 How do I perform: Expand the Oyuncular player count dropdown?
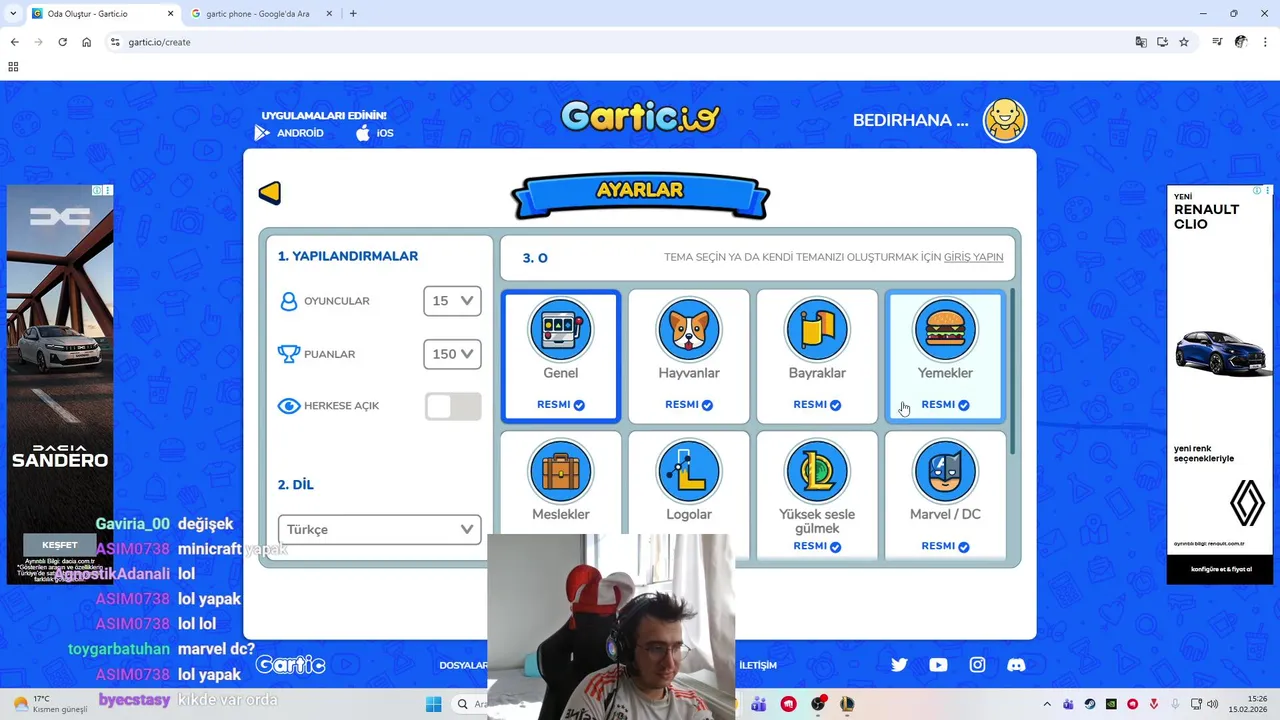452,301
